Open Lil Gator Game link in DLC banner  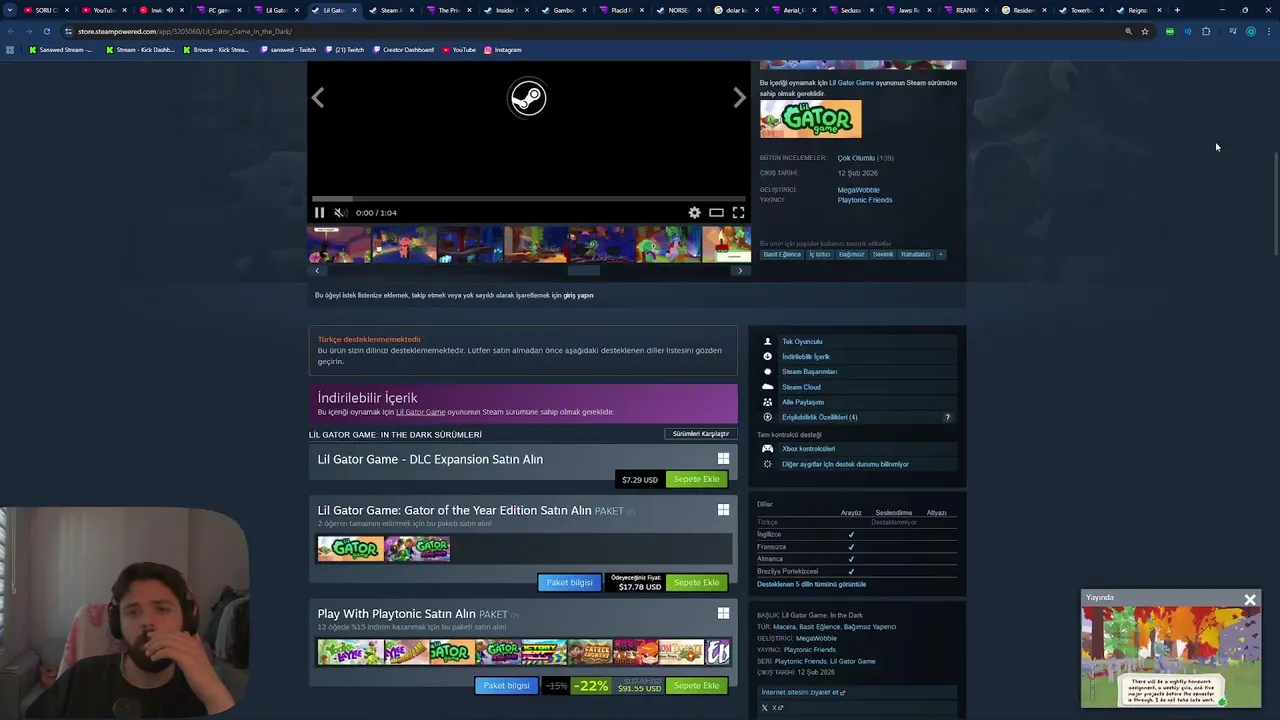420,412
